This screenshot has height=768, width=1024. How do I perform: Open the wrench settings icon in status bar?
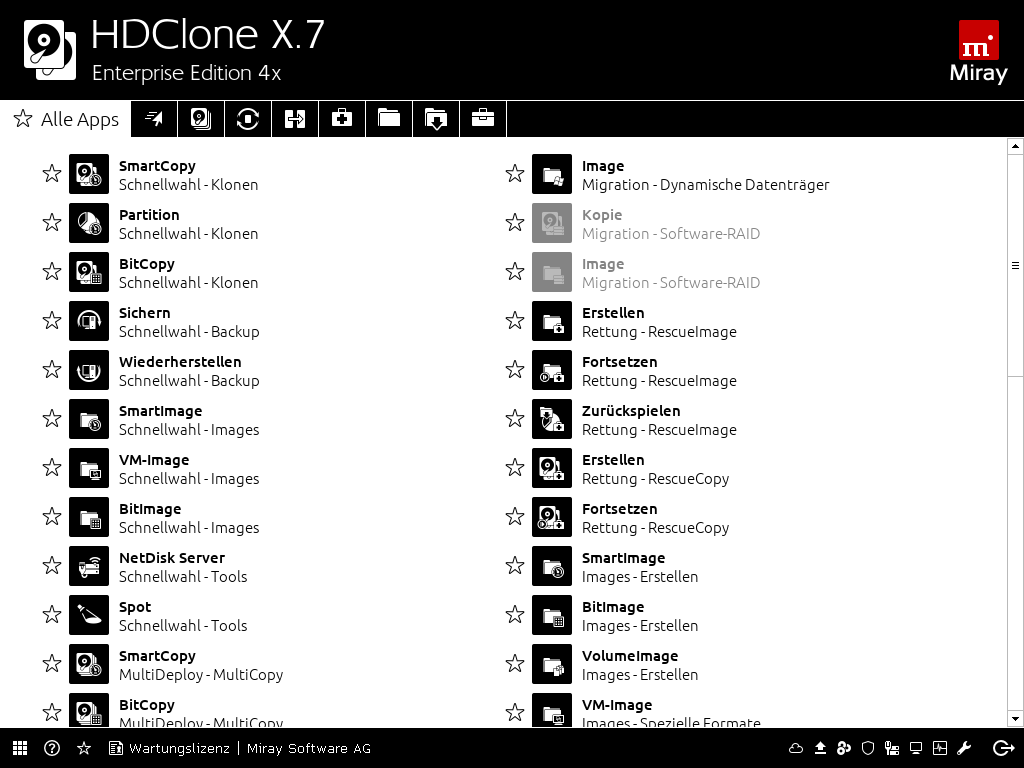point(965,748)
